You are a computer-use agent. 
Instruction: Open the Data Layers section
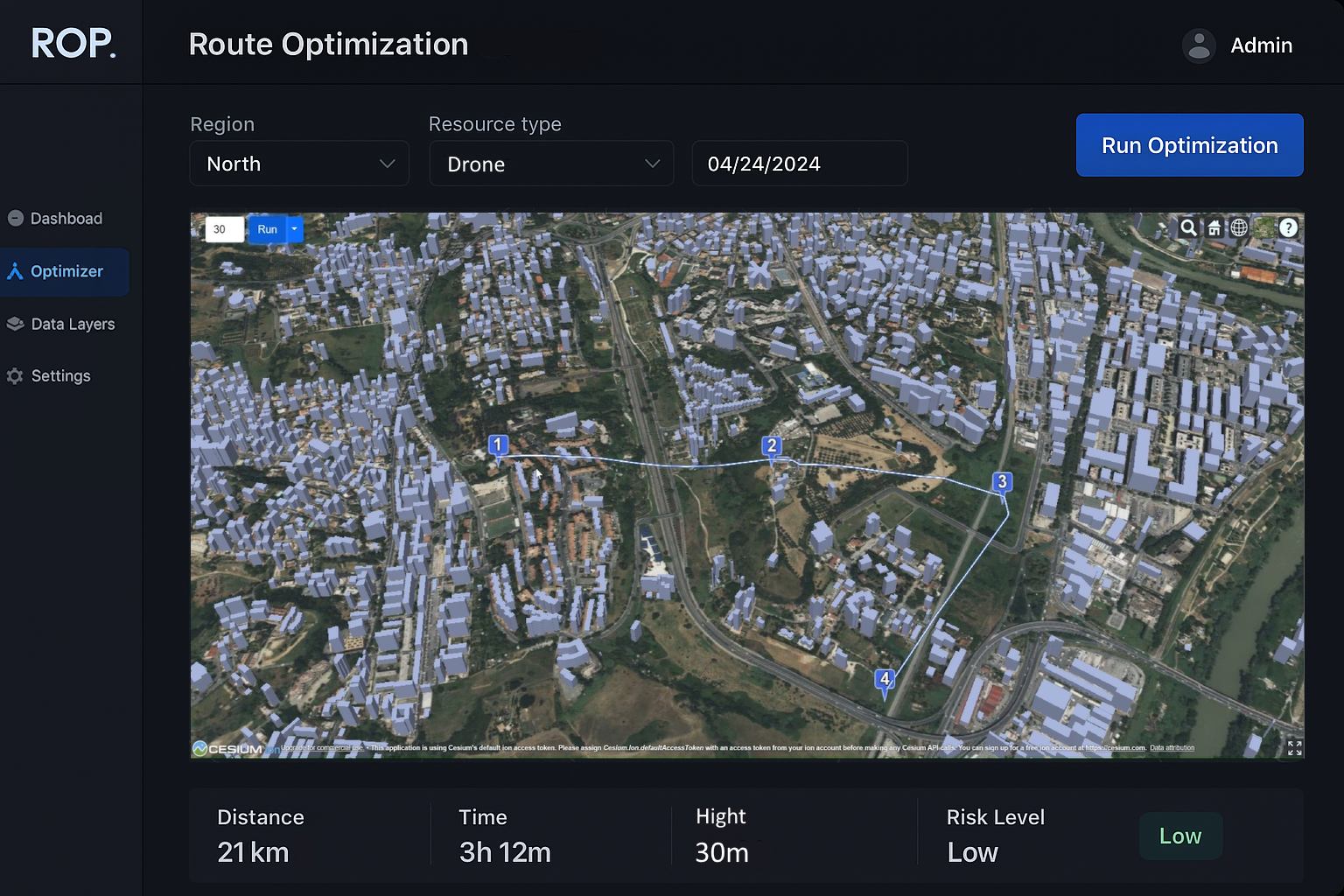click(x=15, y=323)
